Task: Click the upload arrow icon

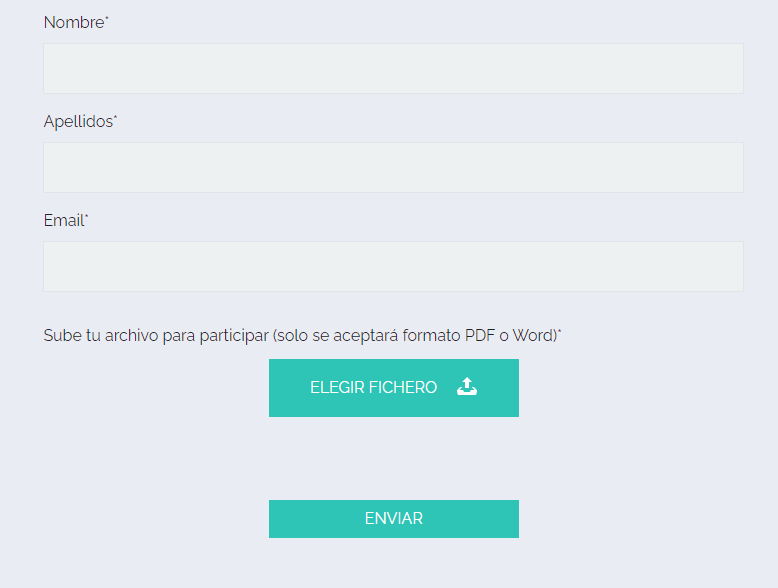Action: [x=467, y=386]
